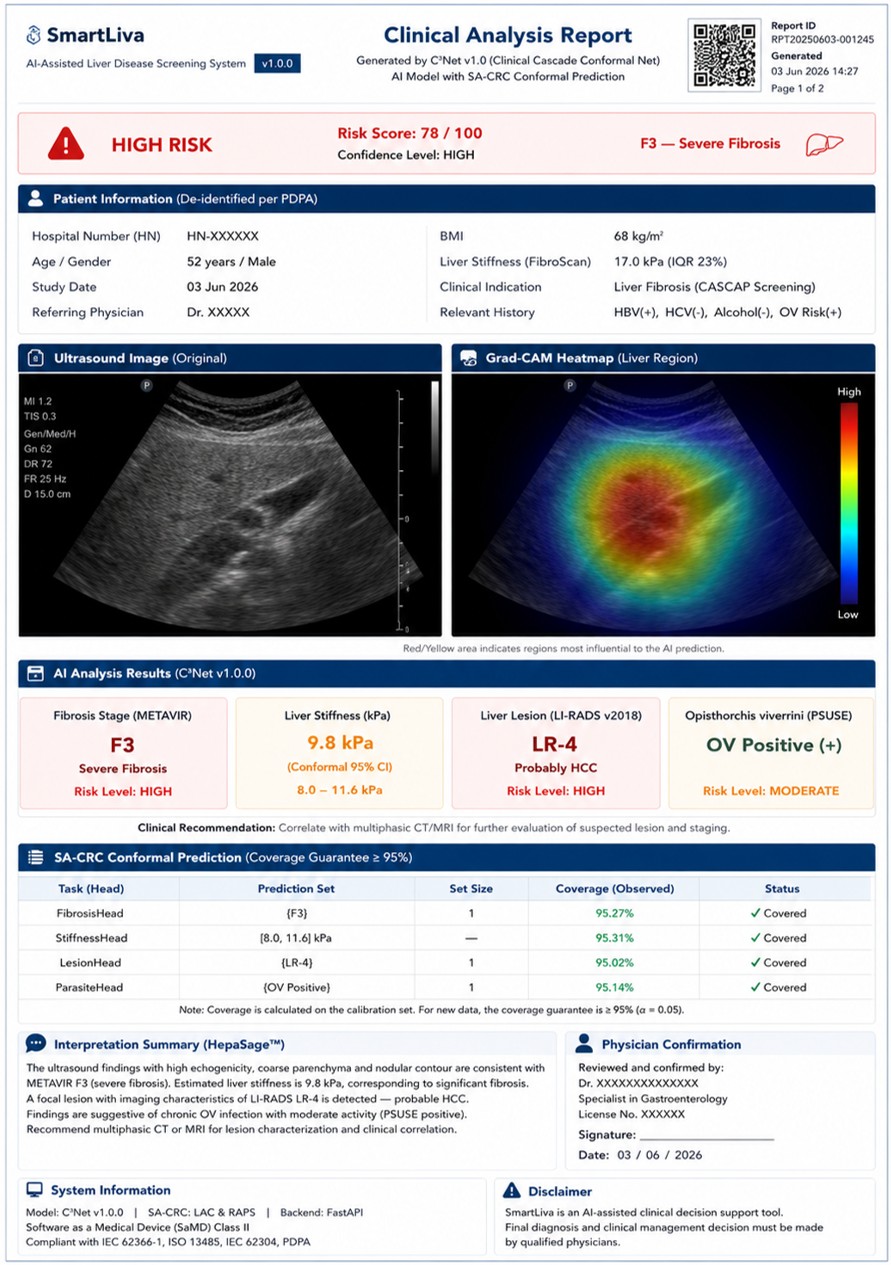Click the Status column header

(782, 888)
